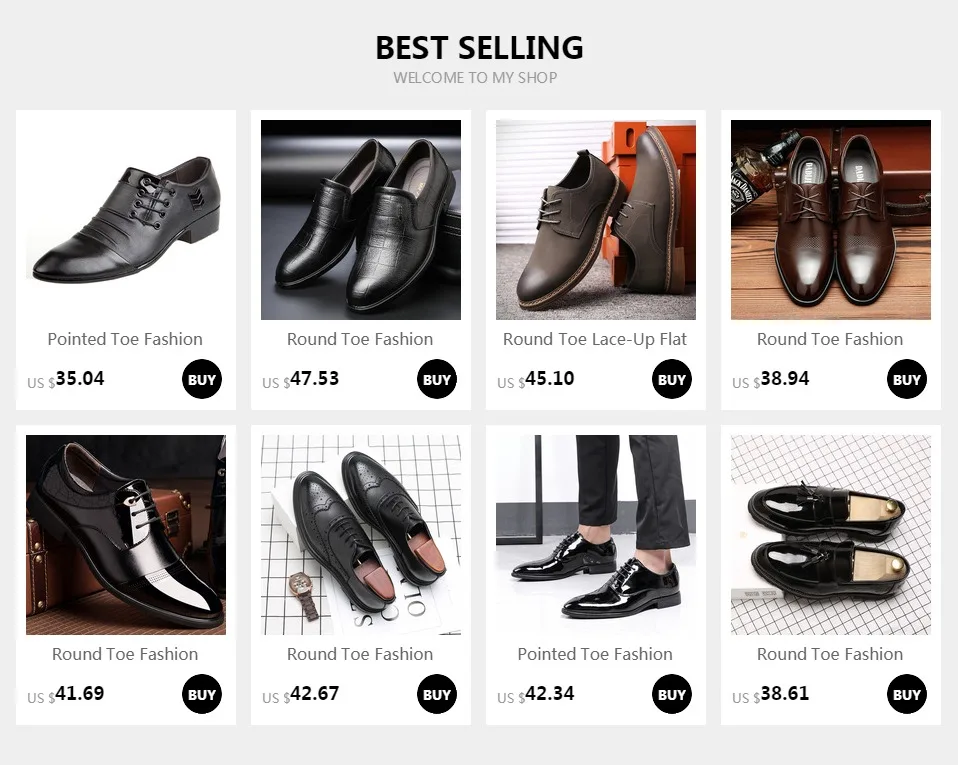Click 'Round Toe Lace-Up Flat' product title

(x=595, y=339)
